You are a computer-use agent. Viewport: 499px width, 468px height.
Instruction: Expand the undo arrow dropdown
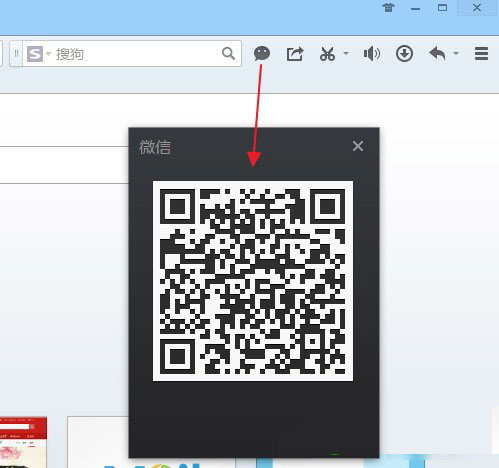(x=456, y=53)
